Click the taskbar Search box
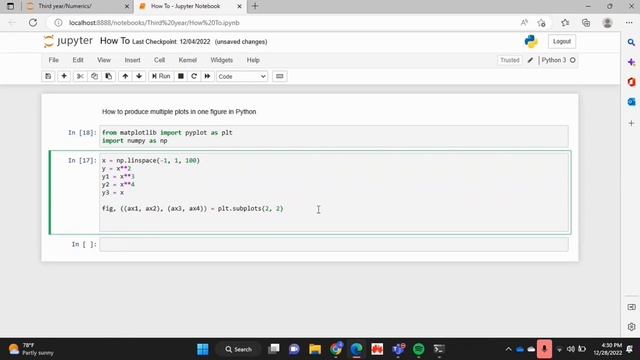The image size is (640, 360). [x=239, y=349]
